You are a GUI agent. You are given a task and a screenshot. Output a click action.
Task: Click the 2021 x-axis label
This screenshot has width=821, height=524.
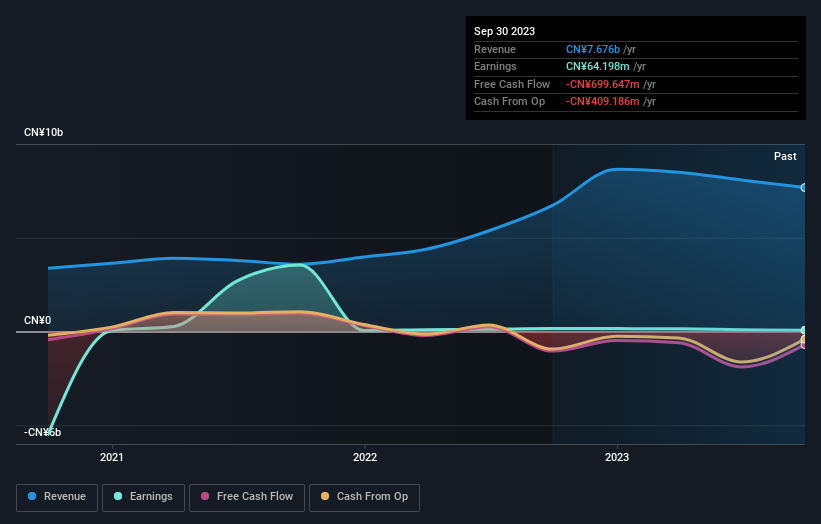[112, 458]
